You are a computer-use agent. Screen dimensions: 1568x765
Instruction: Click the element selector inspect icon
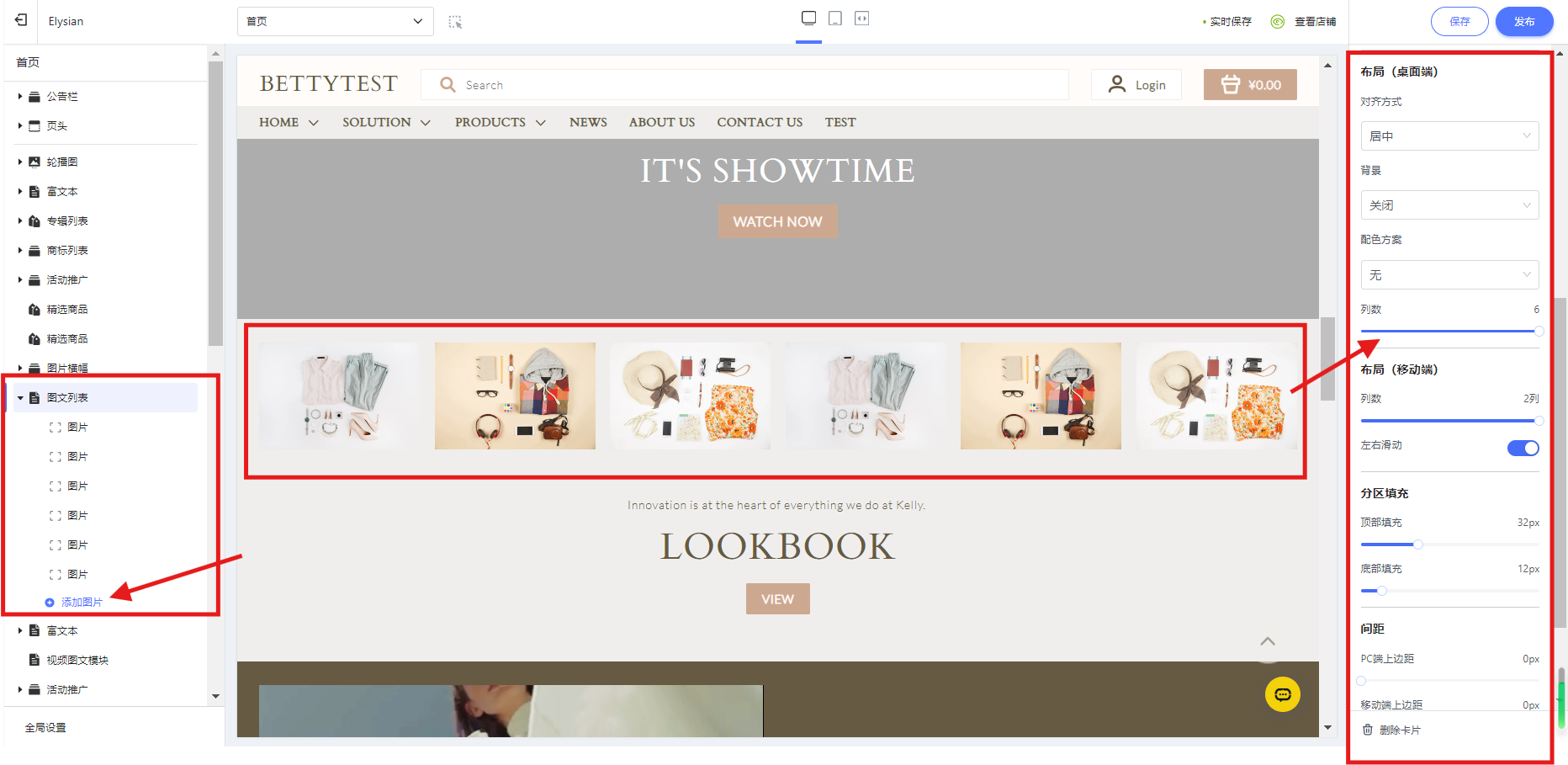[455, 22]
